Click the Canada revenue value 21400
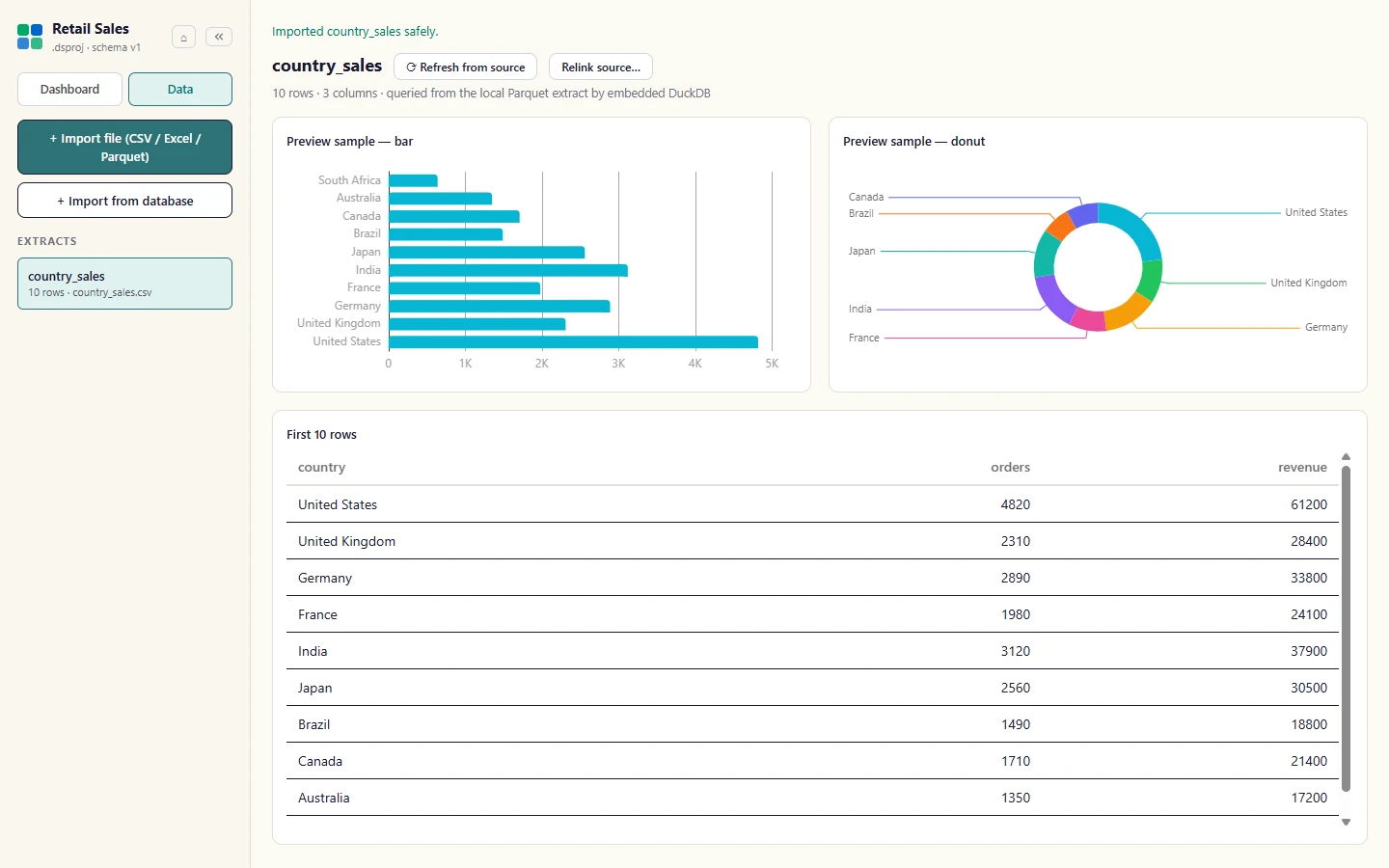Screen dimensions: 1389x868 coord(1309,761)
